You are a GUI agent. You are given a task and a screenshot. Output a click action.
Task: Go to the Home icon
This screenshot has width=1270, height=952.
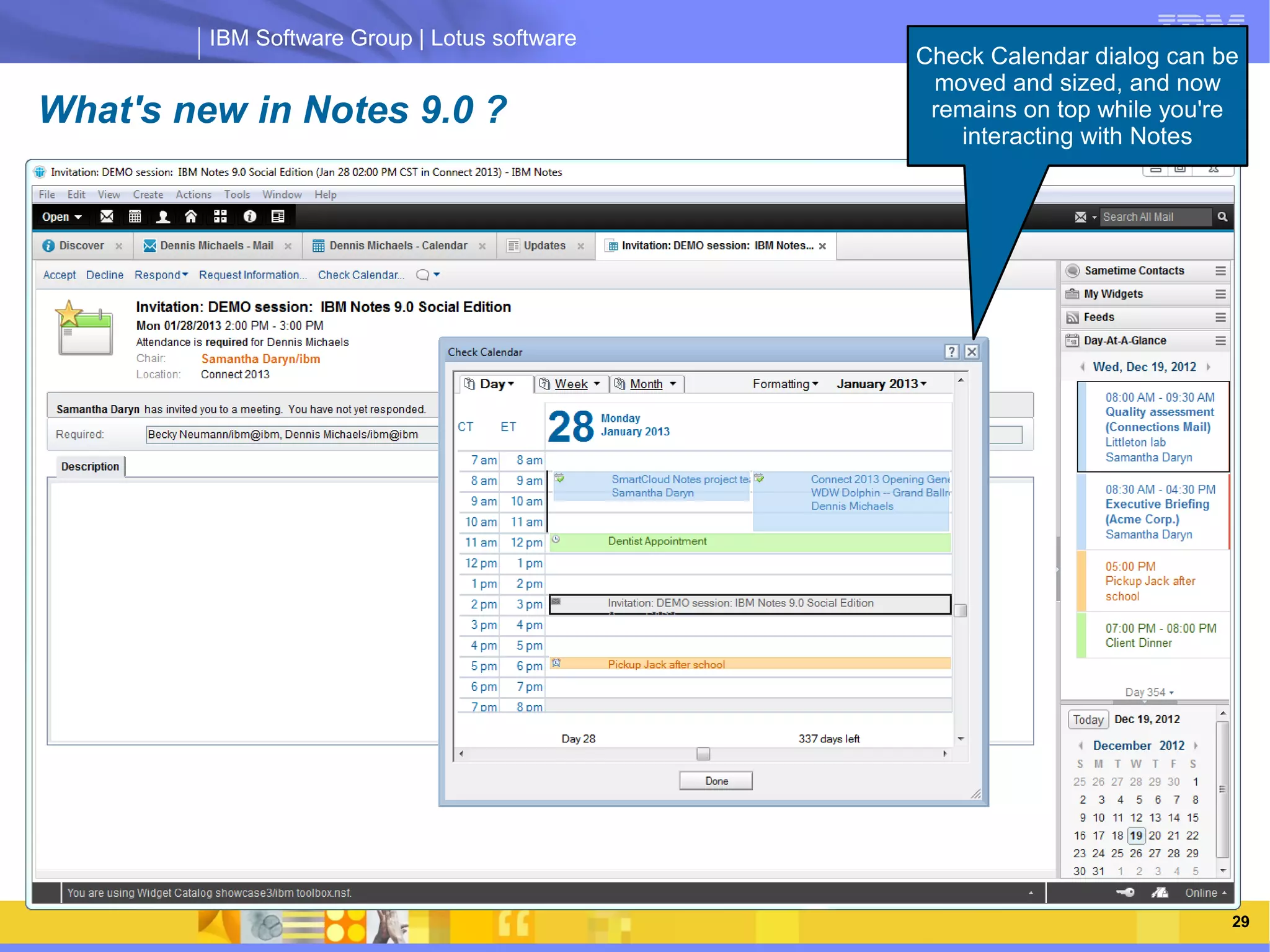191,216
